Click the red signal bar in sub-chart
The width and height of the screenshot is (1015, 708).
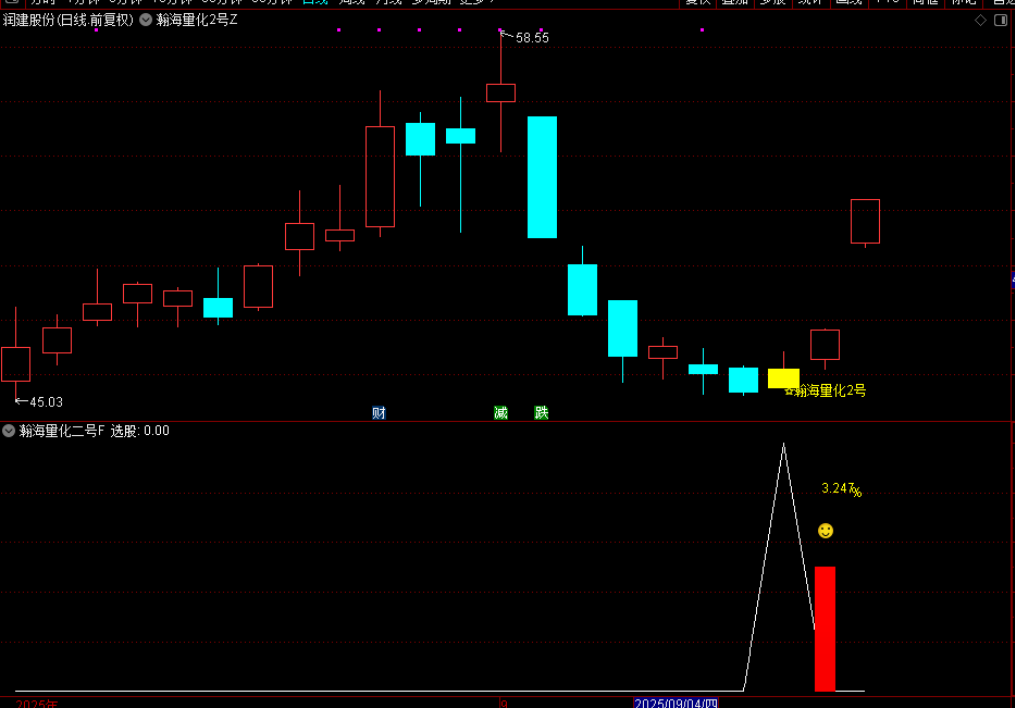click(x=825, y=628)
